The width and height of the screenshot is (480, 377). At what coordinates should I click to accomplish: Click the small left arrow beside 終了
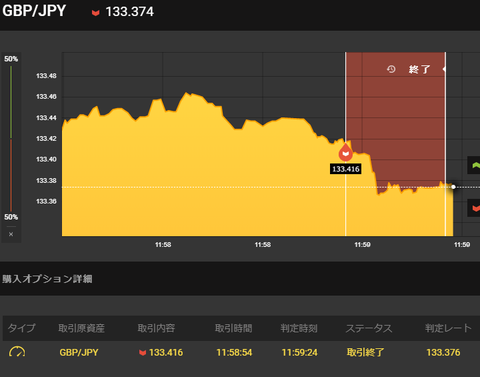click(x=444, y=69)
